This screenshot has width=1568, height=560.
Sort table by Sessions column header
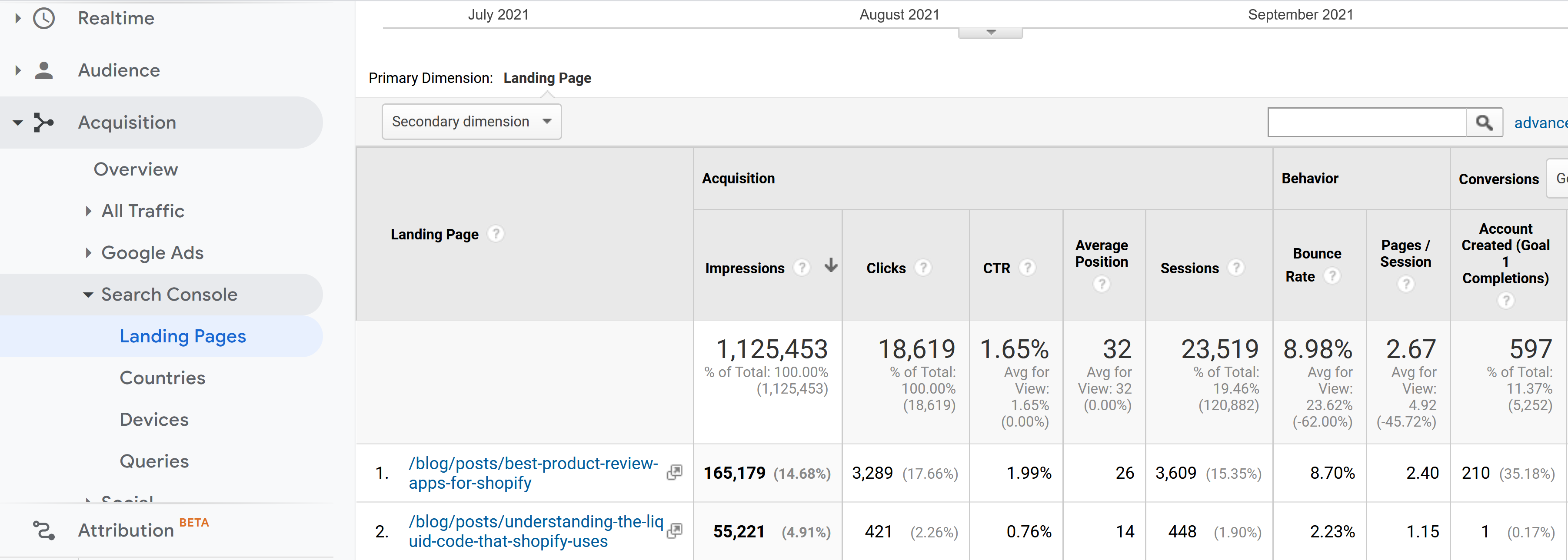pyautogui.click(x=1189, y=268)
